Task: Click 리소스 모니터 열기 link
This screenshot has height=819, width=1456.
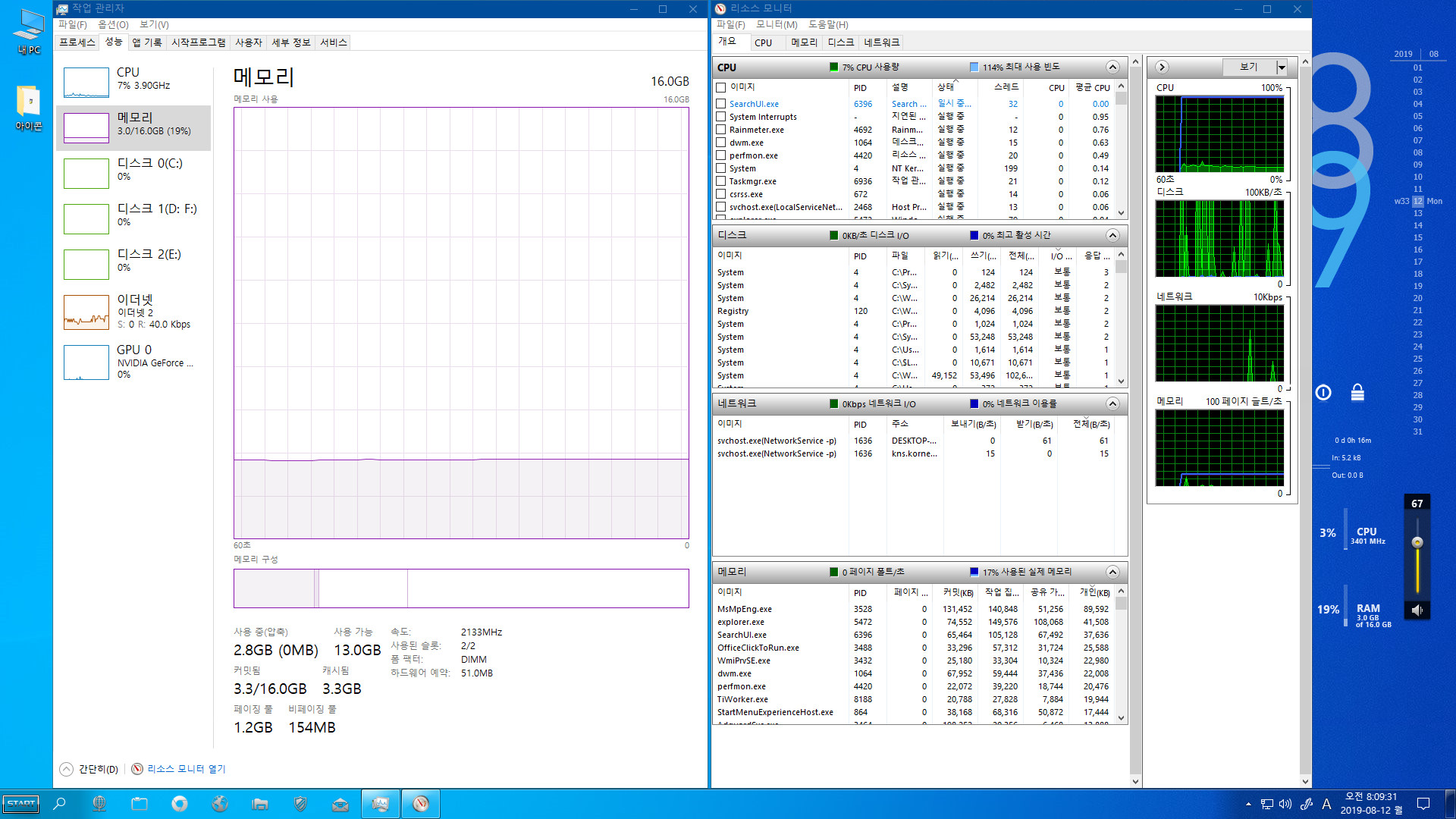Action: click(x=186, y=769)
